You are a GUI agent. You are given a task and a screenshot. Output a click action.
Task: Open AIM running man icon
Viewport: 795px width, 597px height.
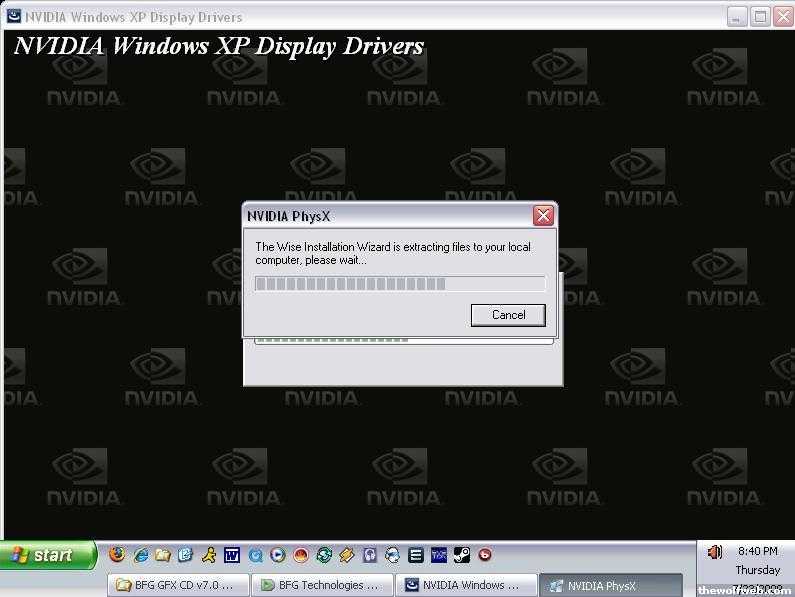tap(208, 554)
